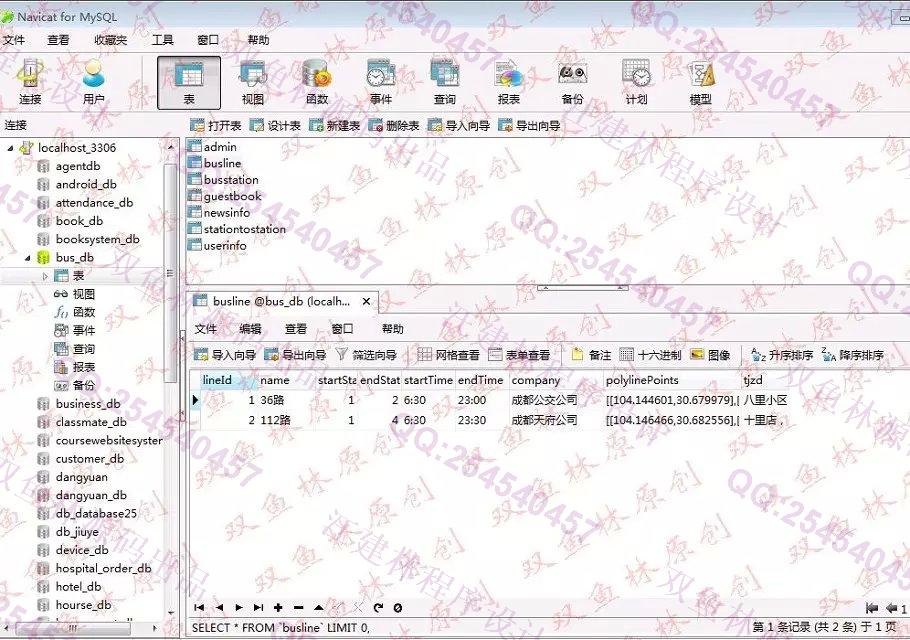Open the 报表 (Report) toolbar icon
The height and width of the screenshot is (640, 910).
[x=508, y=82]
